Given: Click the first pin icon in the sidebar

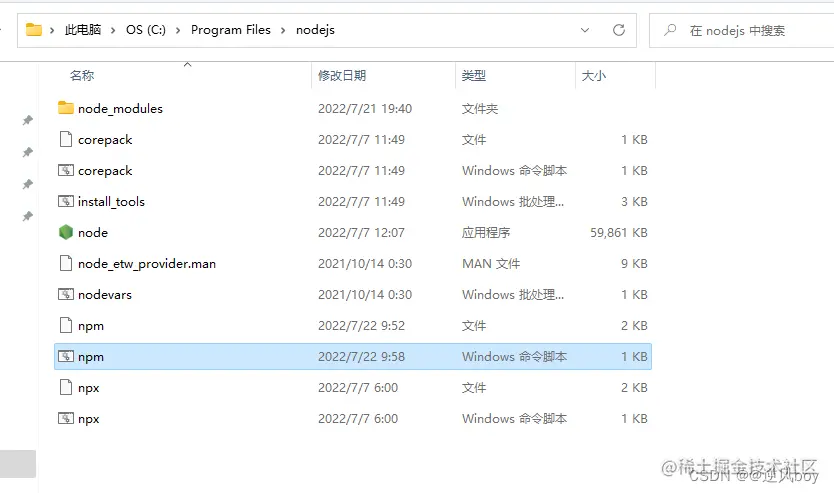Looking at the screenshot, I should click(x=28, y=120).
